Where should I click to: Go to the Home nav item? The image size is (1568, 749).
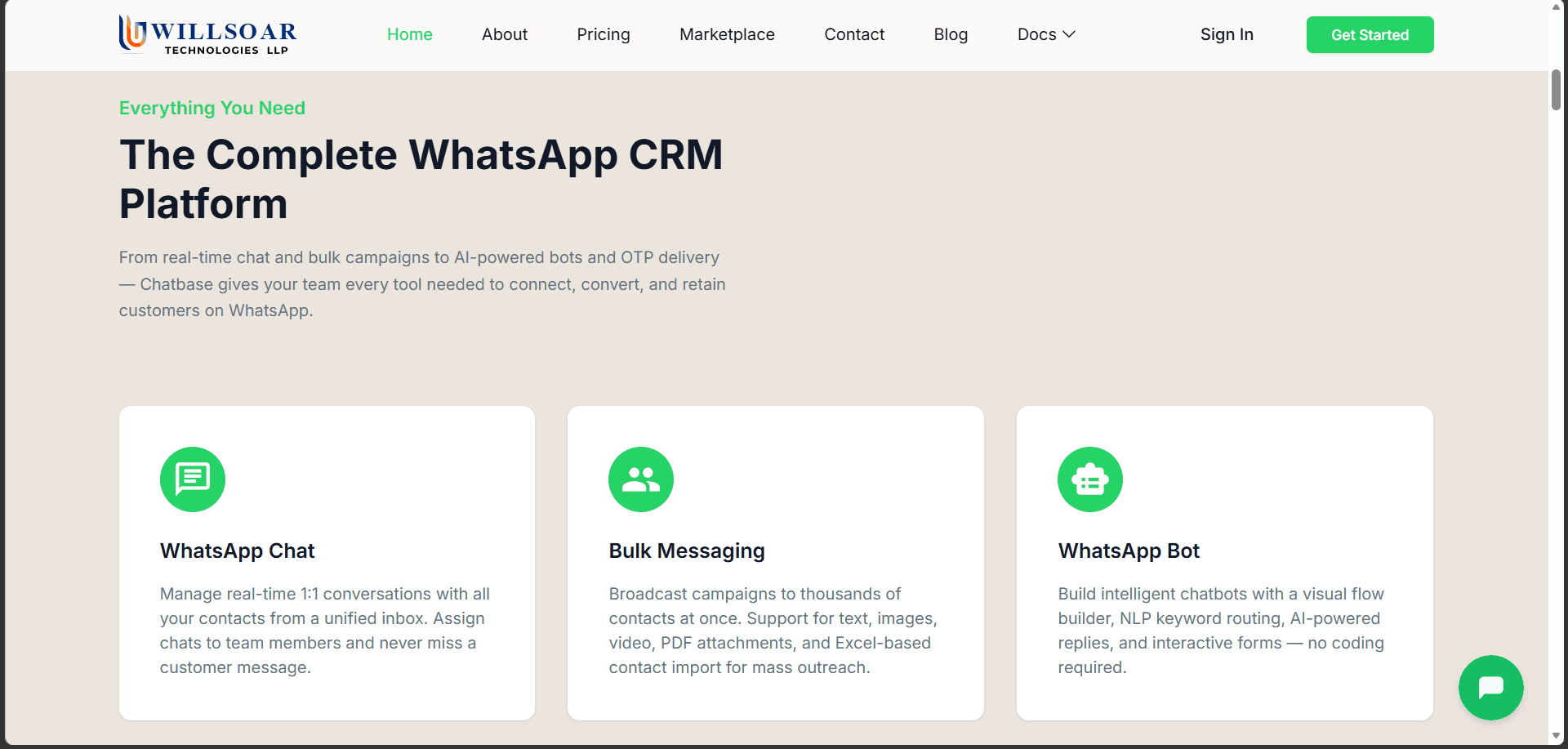(410, 34)
